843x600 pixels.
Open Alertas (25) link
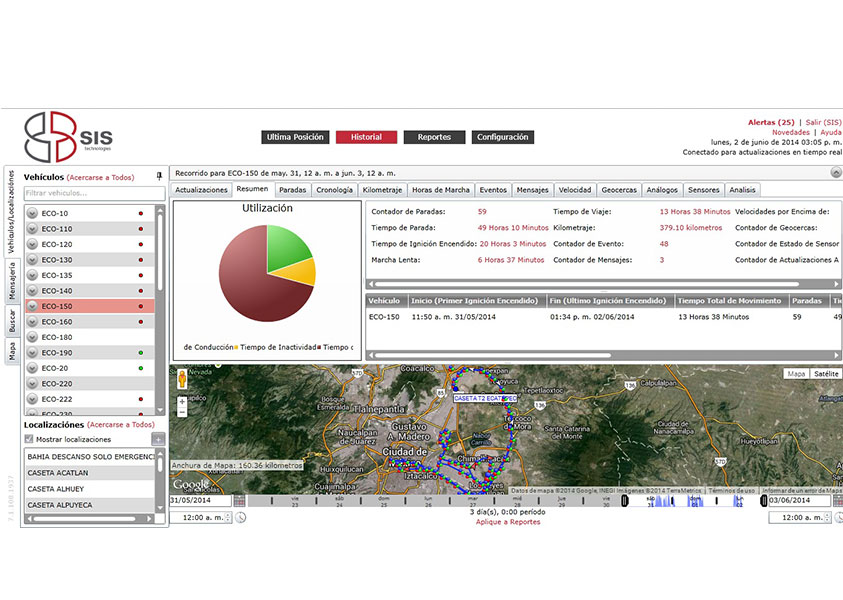coord(771,123)
